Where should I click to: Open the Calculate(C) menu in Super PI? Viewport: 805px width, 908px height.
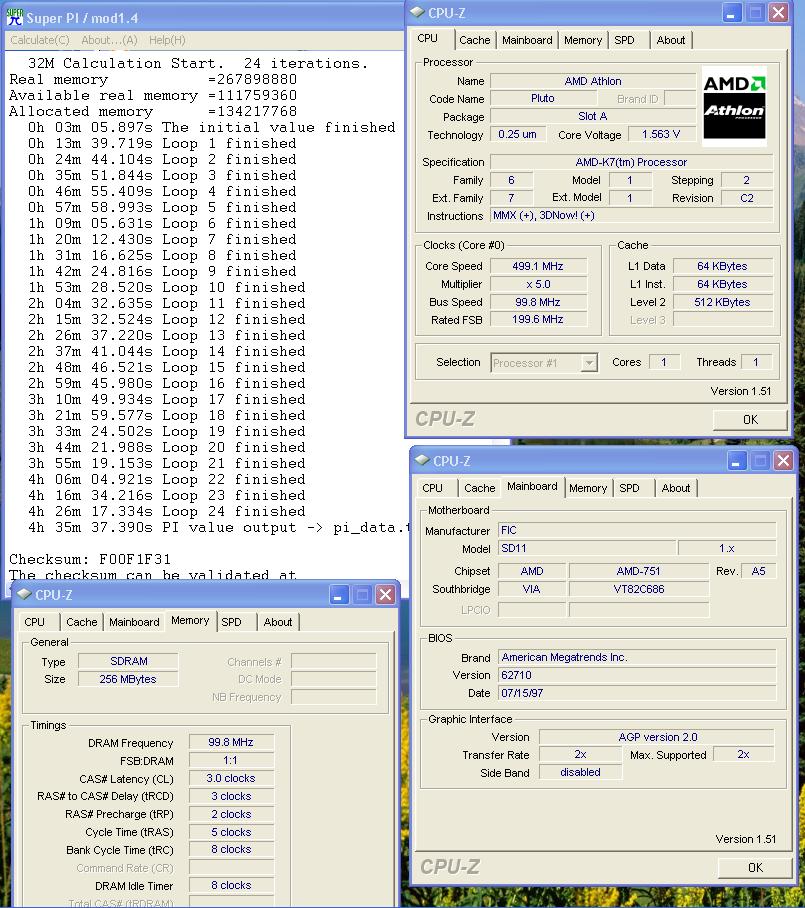point(40,40)
